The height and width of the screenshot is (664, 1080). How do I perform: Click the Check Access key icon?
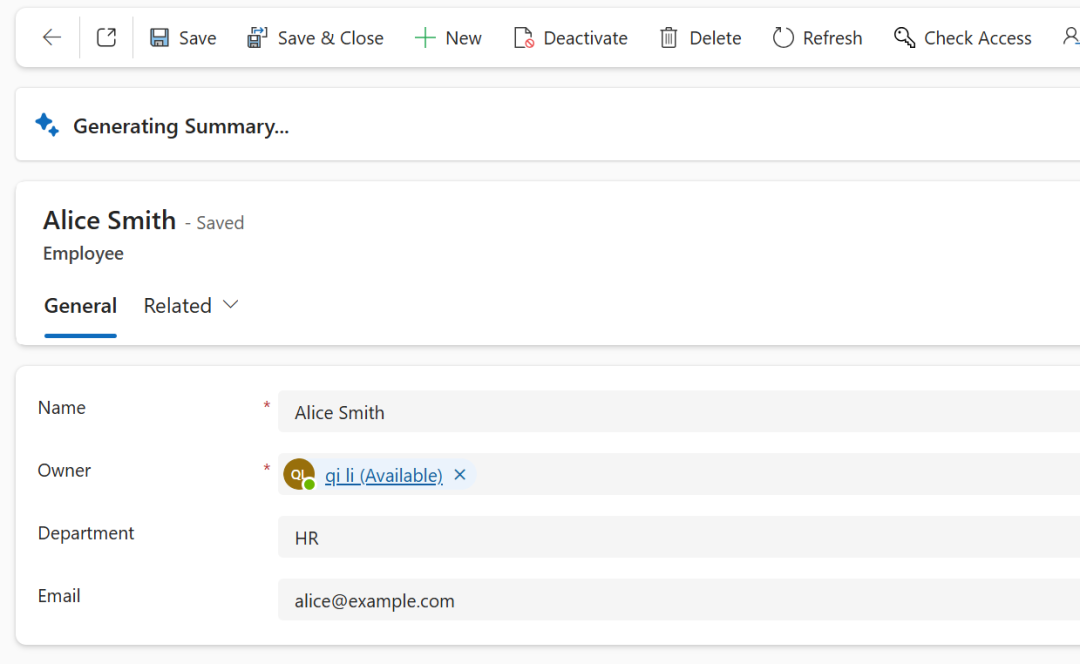[x=904, y=38]
